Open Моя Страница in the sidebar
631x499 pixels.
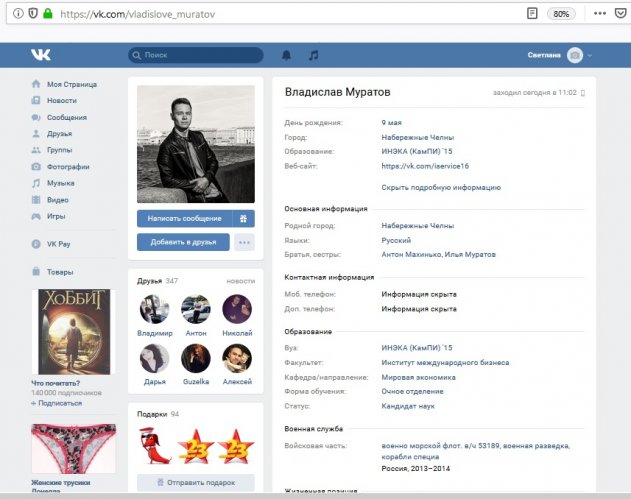[74, 84]
